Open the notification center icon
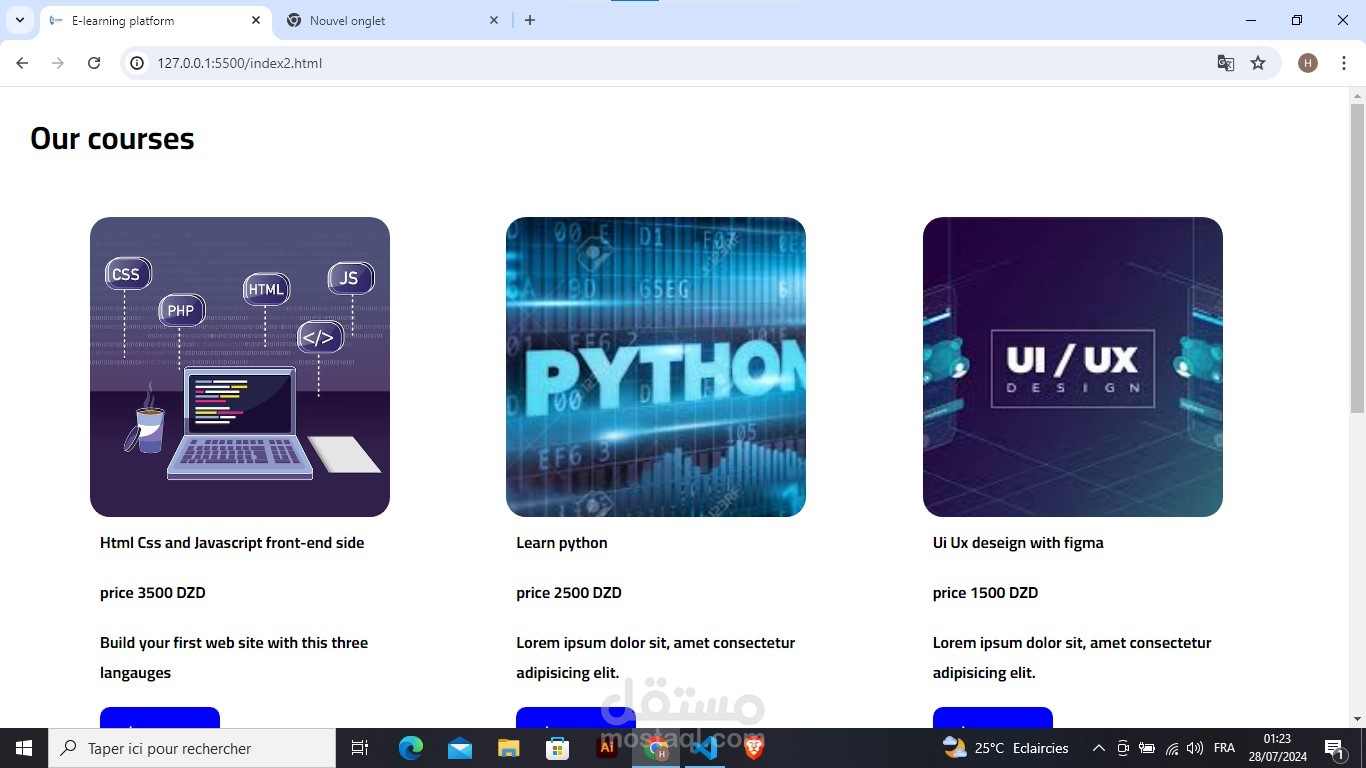 [1334, 748]
